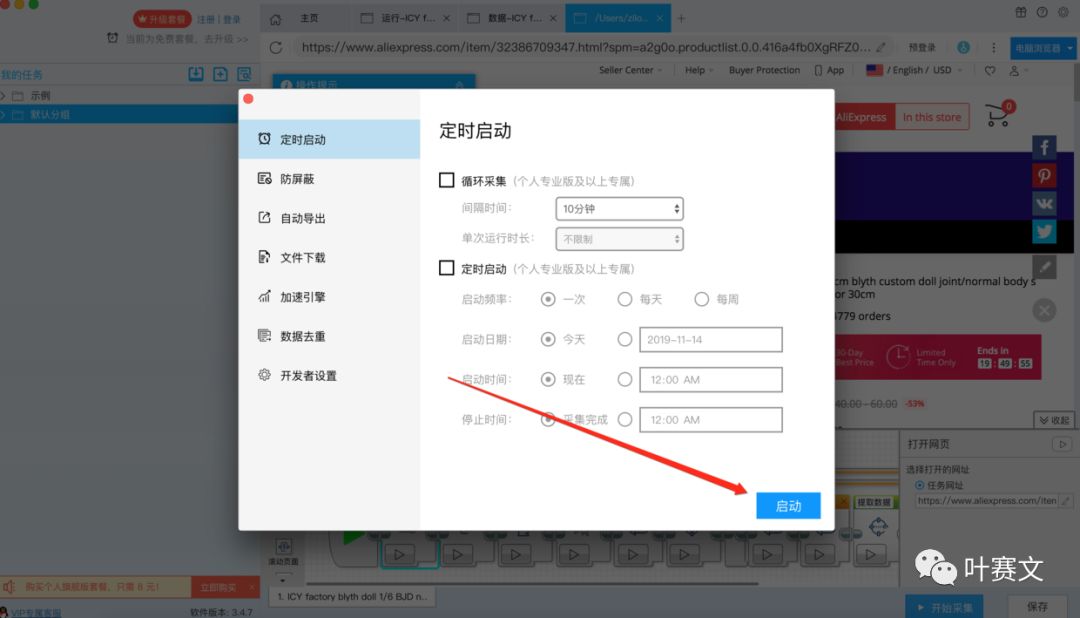Open the Seller Center menu

pos(627,70)
